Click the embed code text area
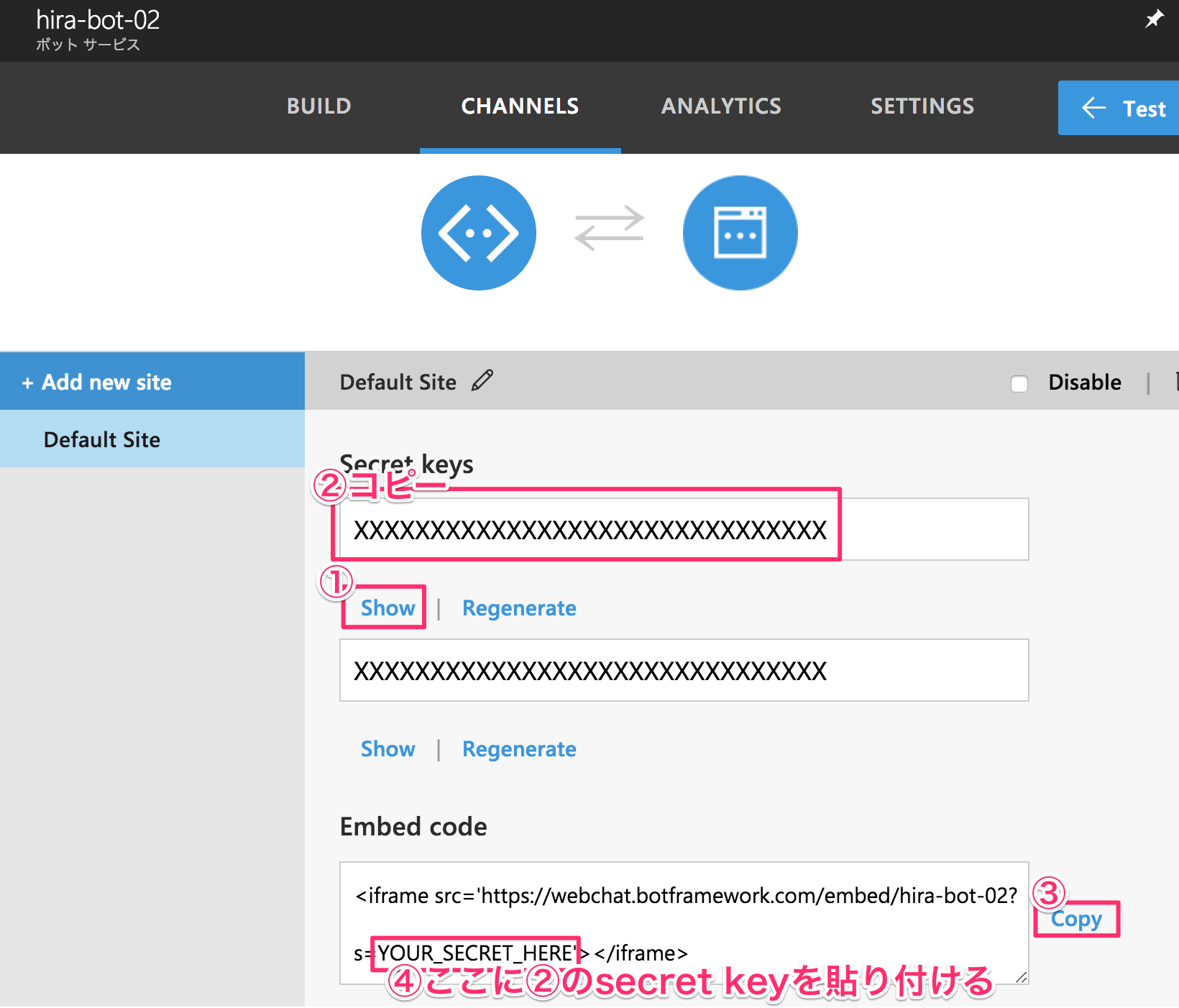The height and width of the screenshot is (1008, 1179). tap(683, 924)
